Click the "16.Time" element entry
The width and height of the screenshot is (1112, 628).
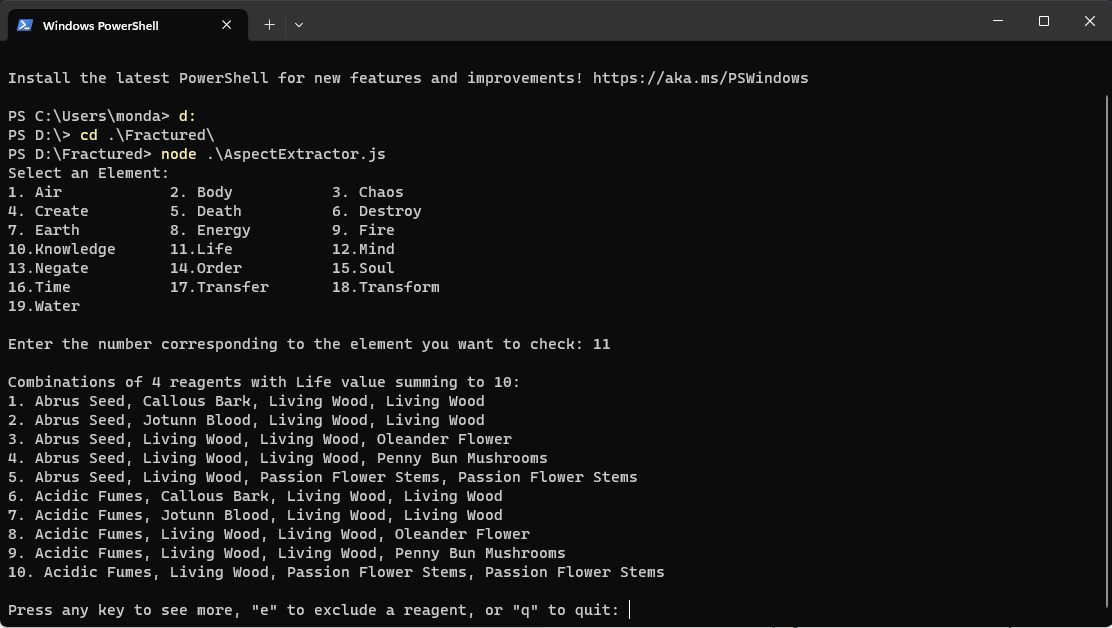pyautogui.click(x=39, y=287)
